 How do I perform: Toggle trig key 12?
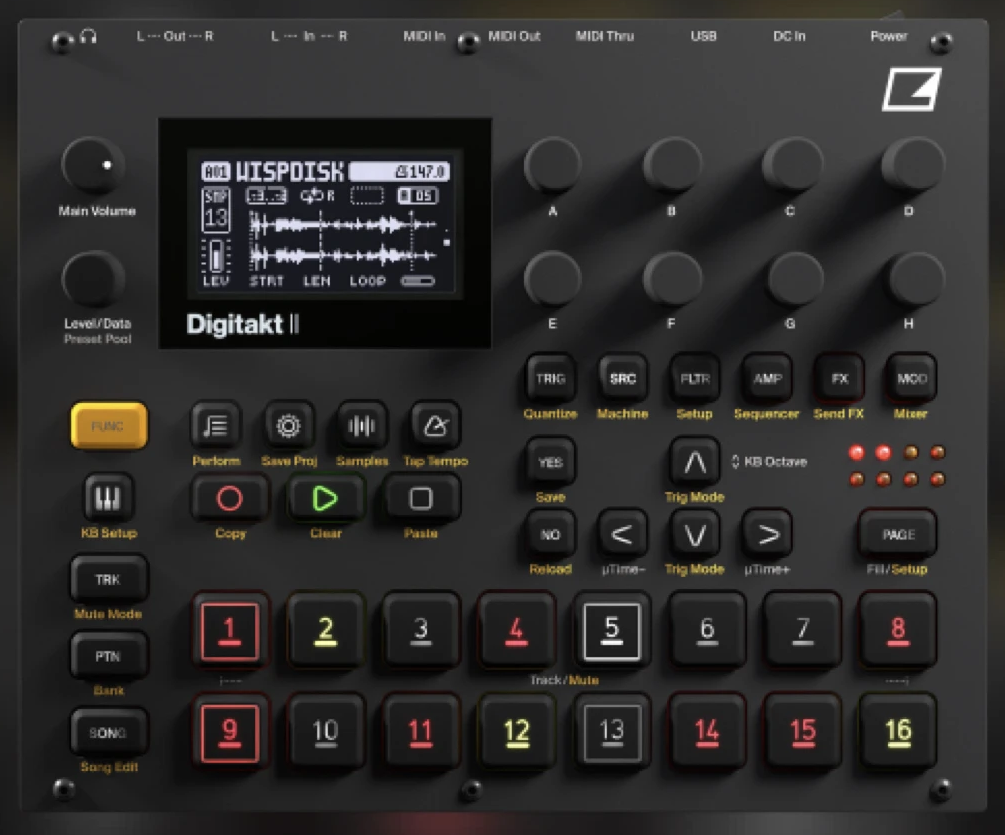click(516, 733)
